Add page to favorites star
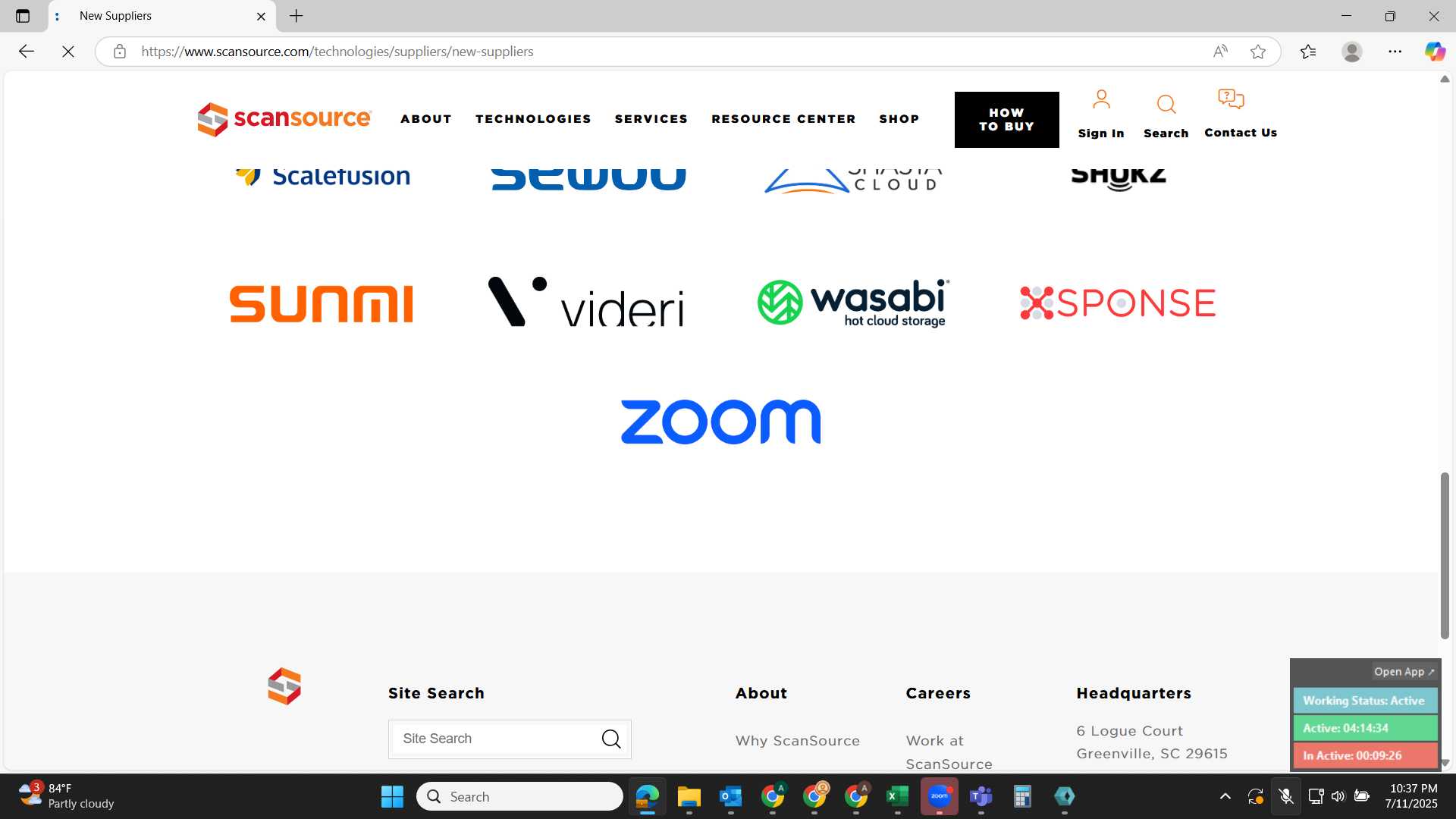This screenshot has width=1456, height=819. point(1258,52)
